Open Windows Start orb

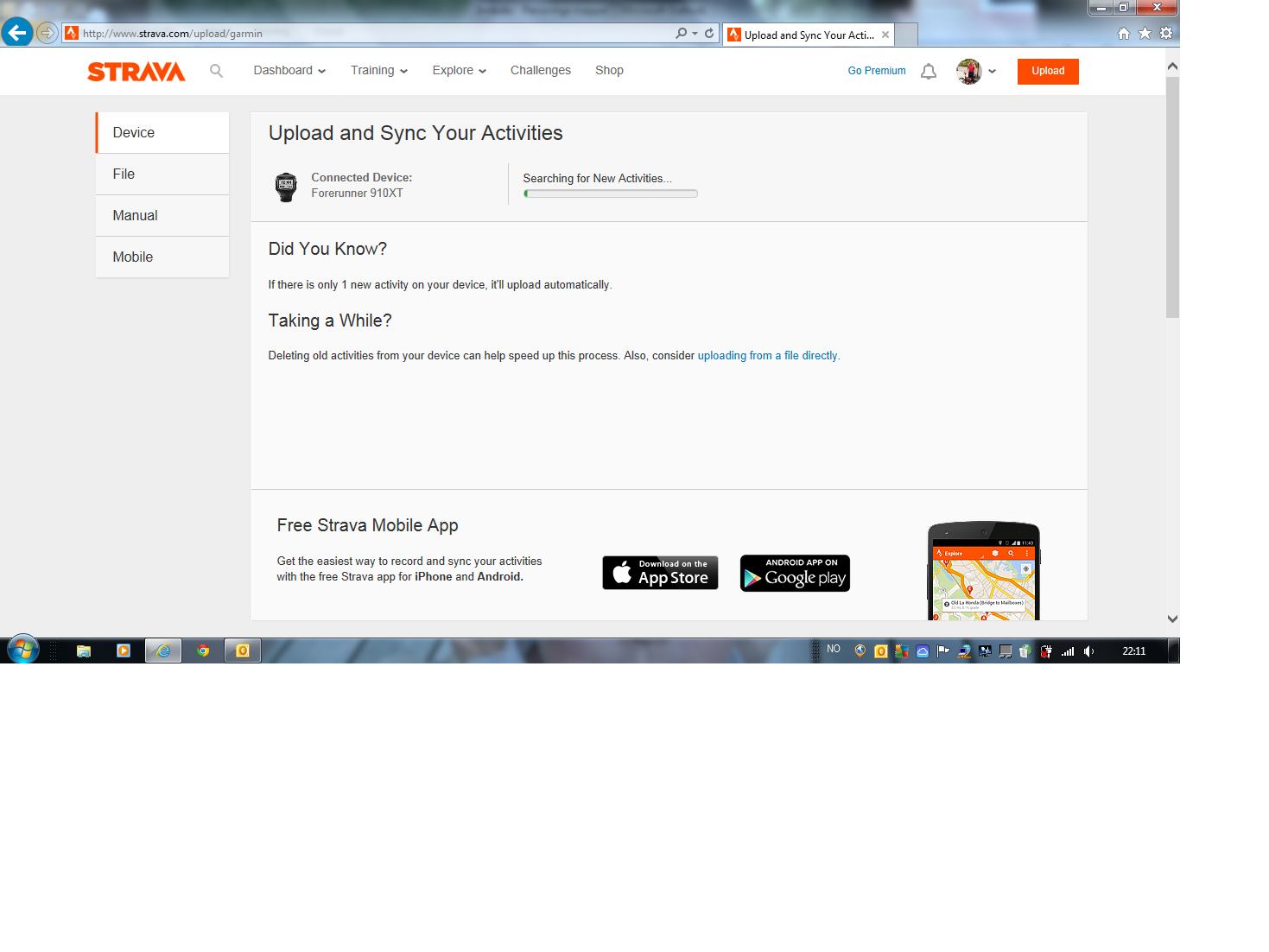[x=23, y=650]
